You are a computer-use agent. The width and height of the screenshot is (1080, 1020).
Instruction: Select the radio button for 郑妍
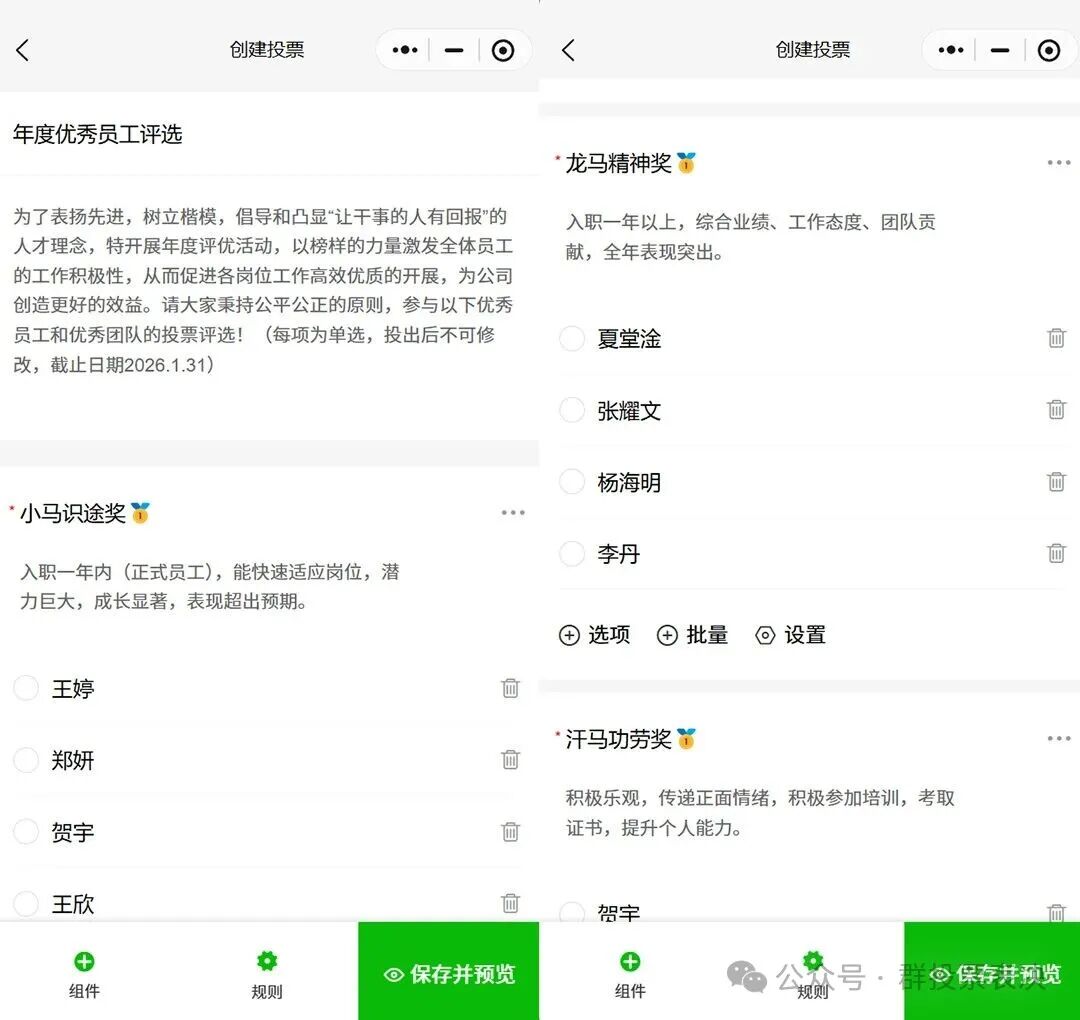pos(26,760)
